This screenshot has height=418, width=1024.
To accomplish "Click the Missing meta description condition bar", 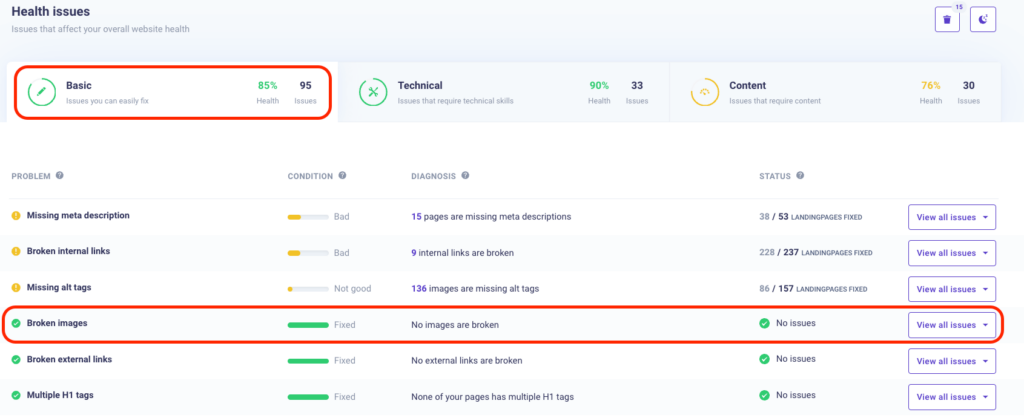I will 308,217.
